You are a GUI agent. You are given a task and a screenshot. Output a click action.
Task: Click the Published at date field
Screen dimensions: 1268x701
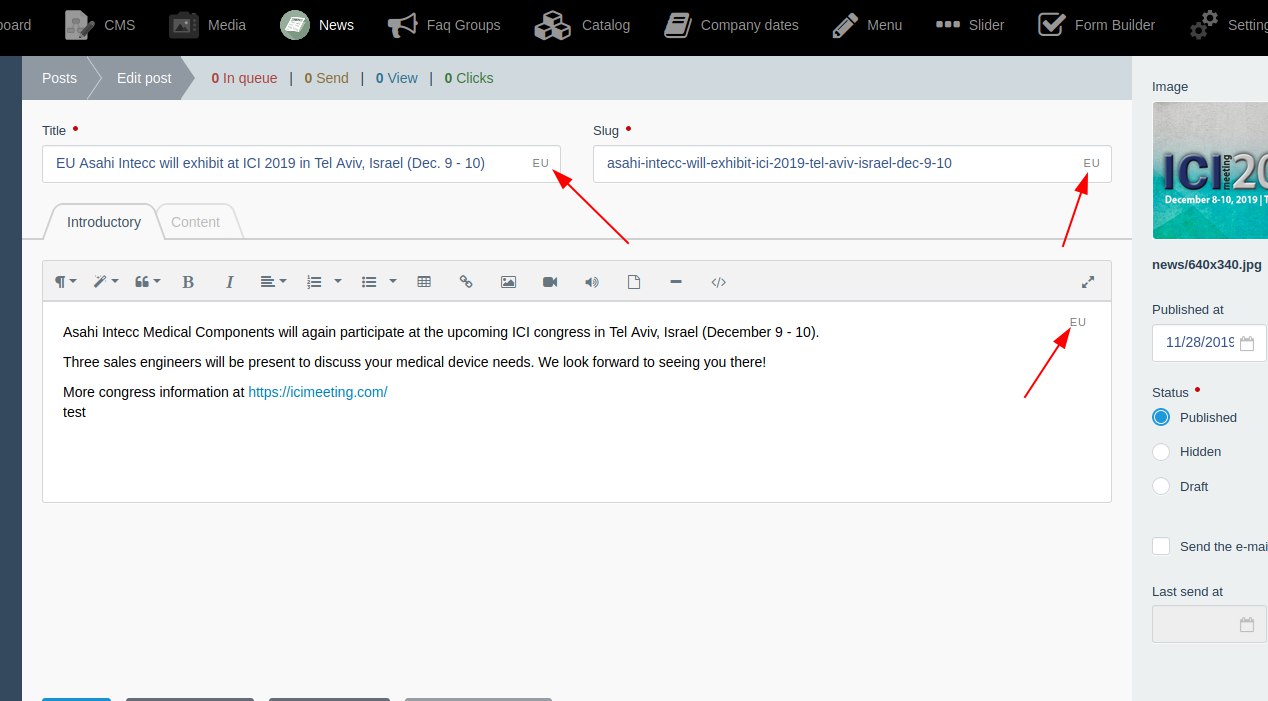[x=1209, y=342]
